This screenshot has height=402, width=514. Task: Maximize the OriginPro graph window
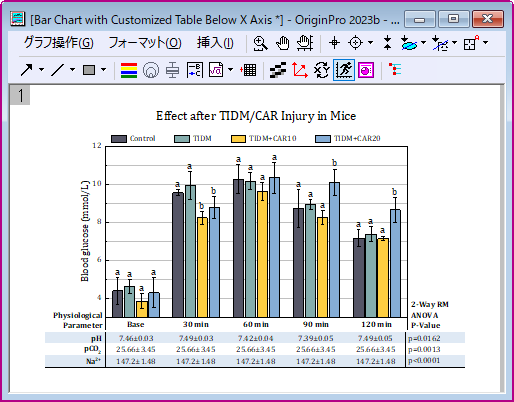tap(453, 19)
